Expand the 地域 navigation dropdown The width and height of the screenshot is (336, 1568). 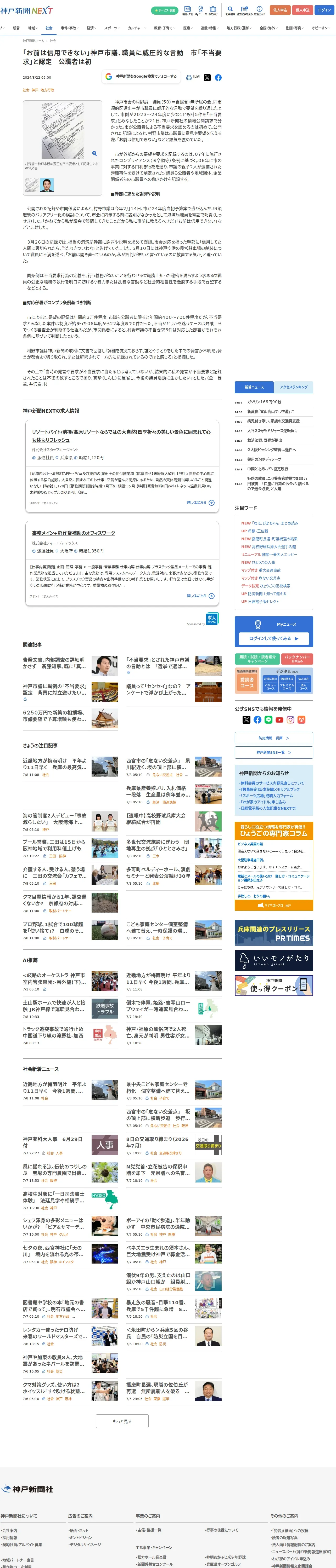32,28
